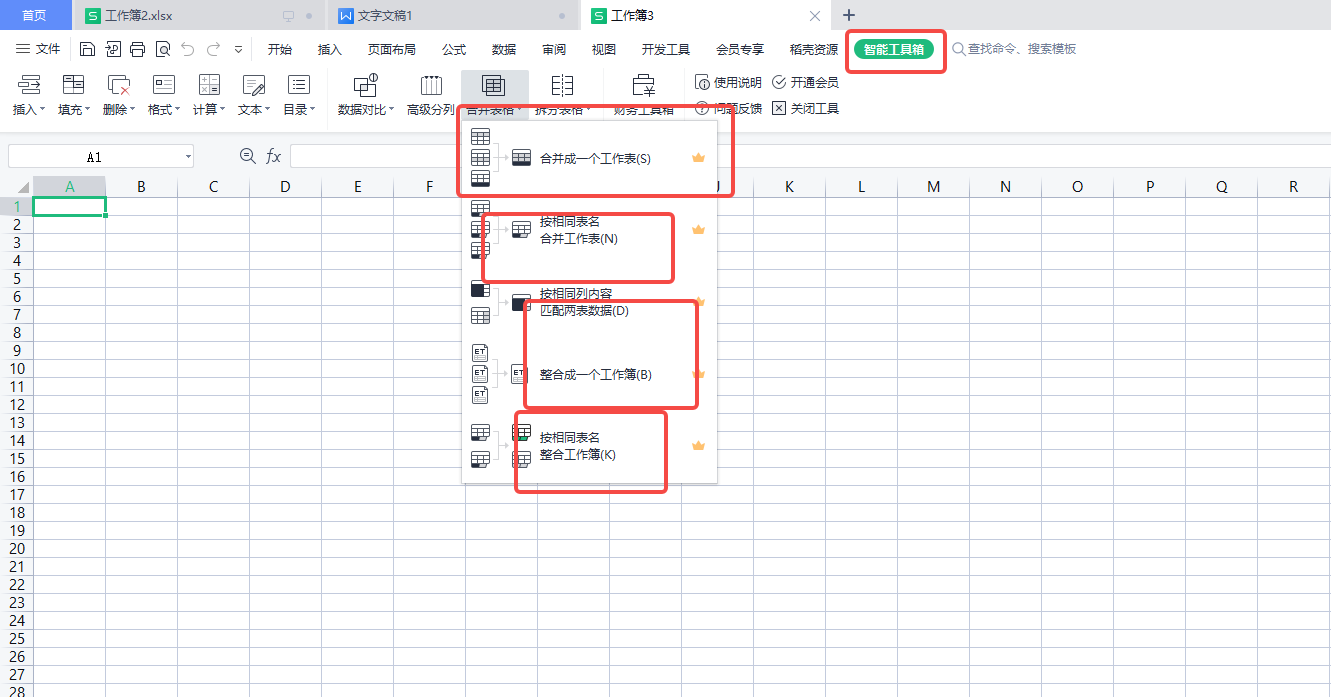
Task: Choose 按相同表名 整合工作簿(K) menu item
Action: [x=590, y=446]
